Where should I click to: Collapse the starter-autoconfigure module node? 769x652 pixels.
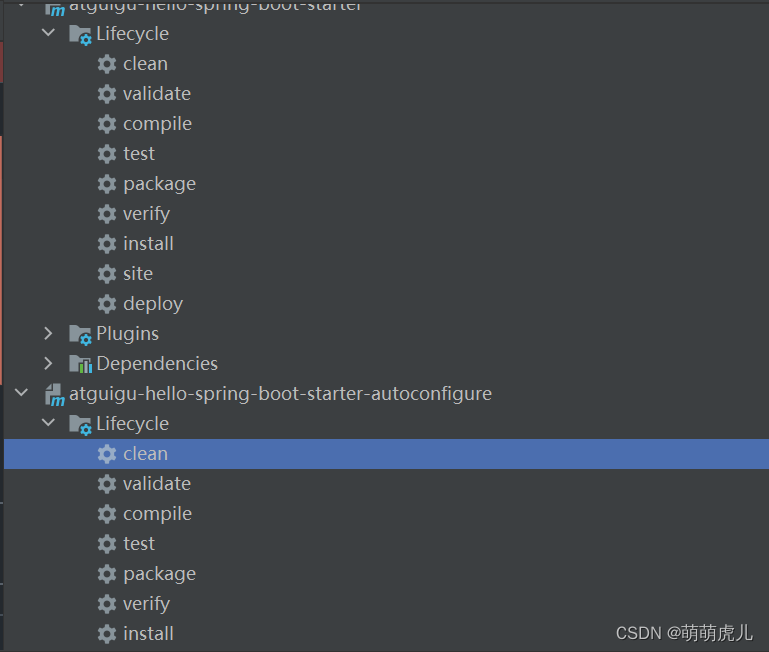point(24,394)
